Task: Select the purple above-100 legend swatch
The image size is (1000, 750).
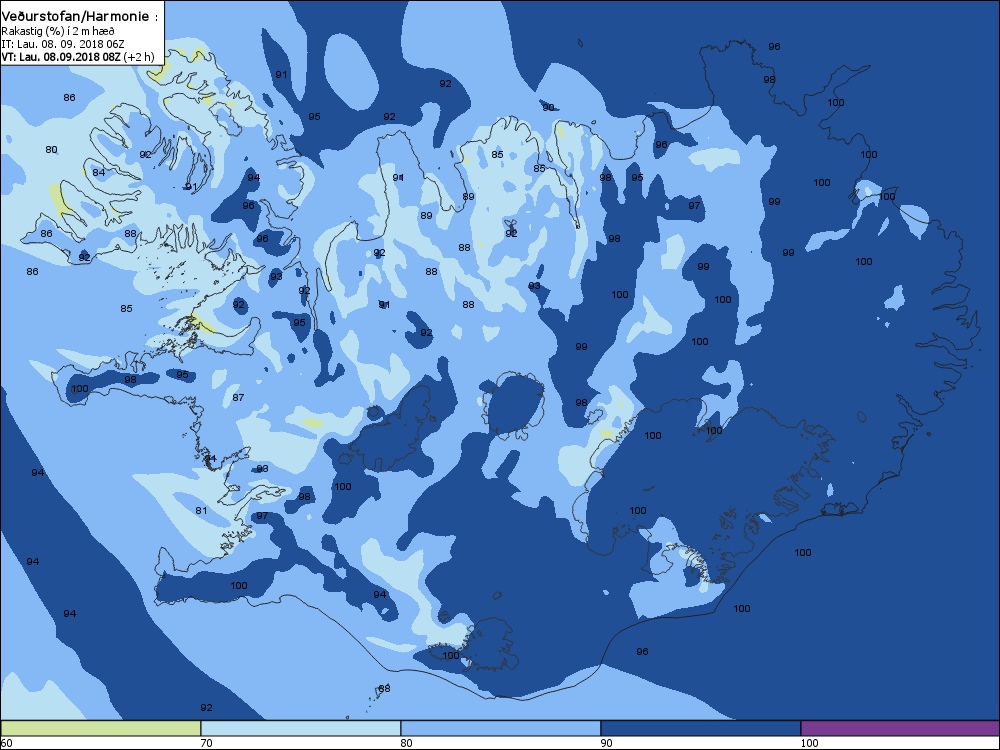Action: click(x=900, y=728)
